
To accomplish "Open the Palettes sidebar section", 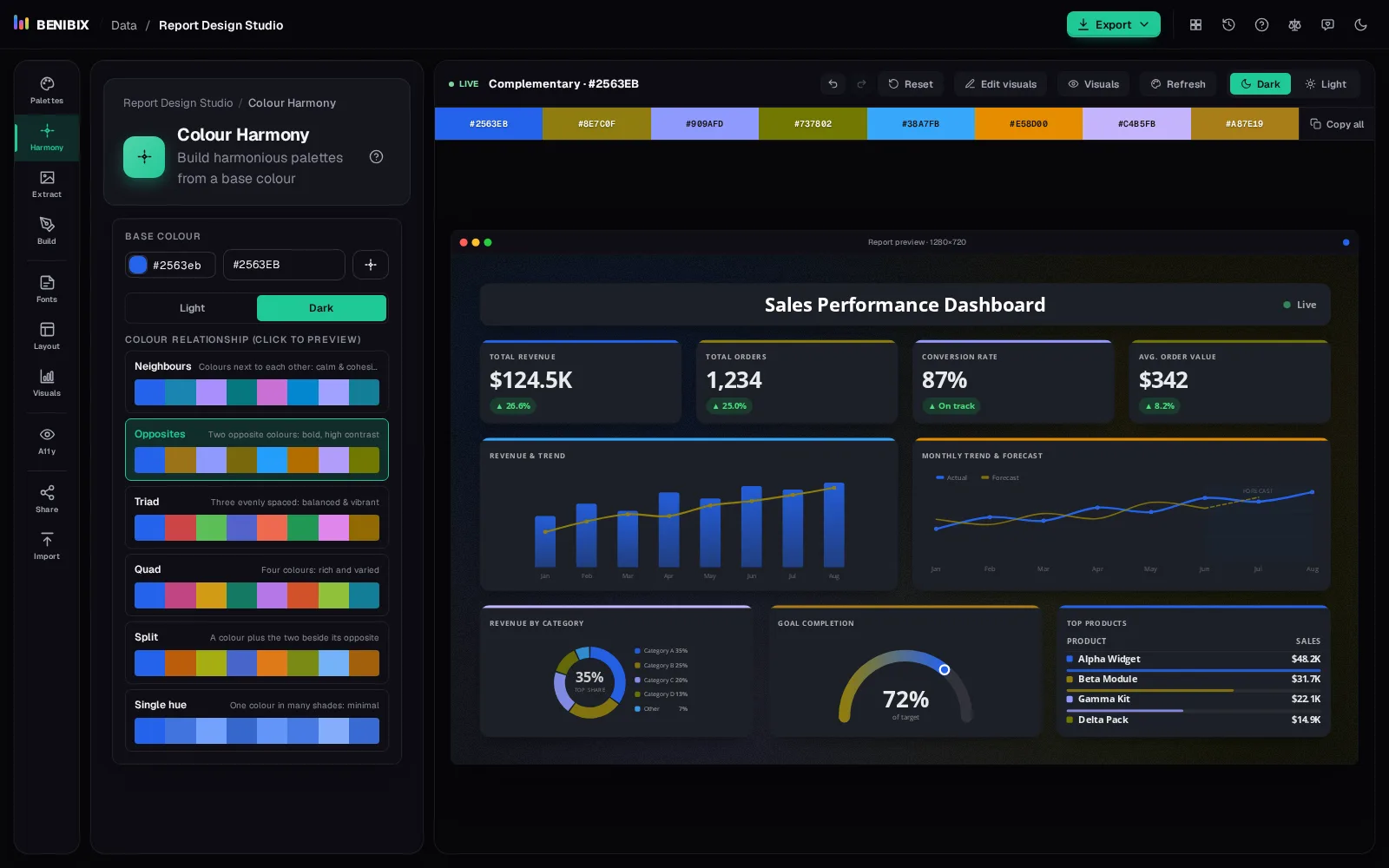I will [47, 91].
